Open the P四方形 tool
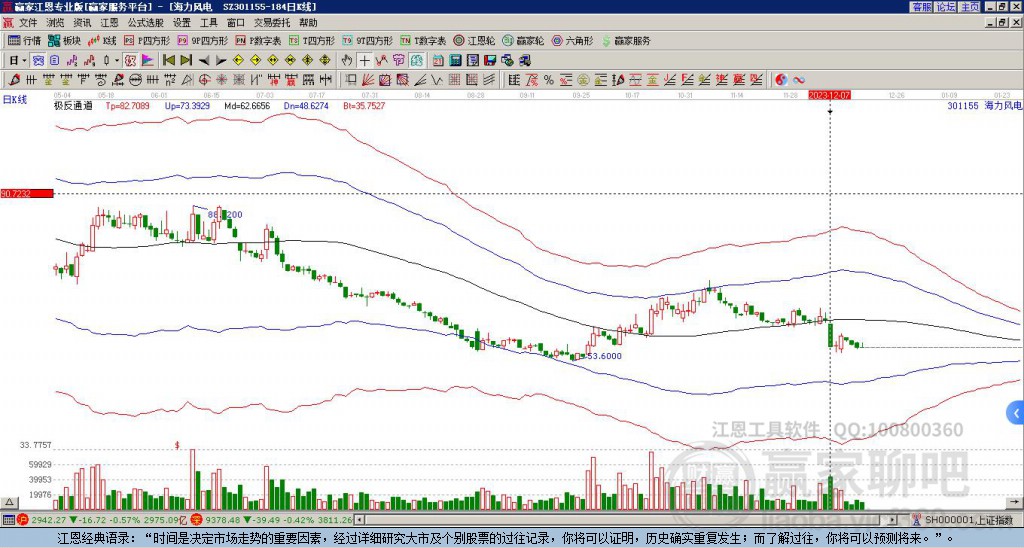This screenshot has width=1024, height=548. pos(147,40)
